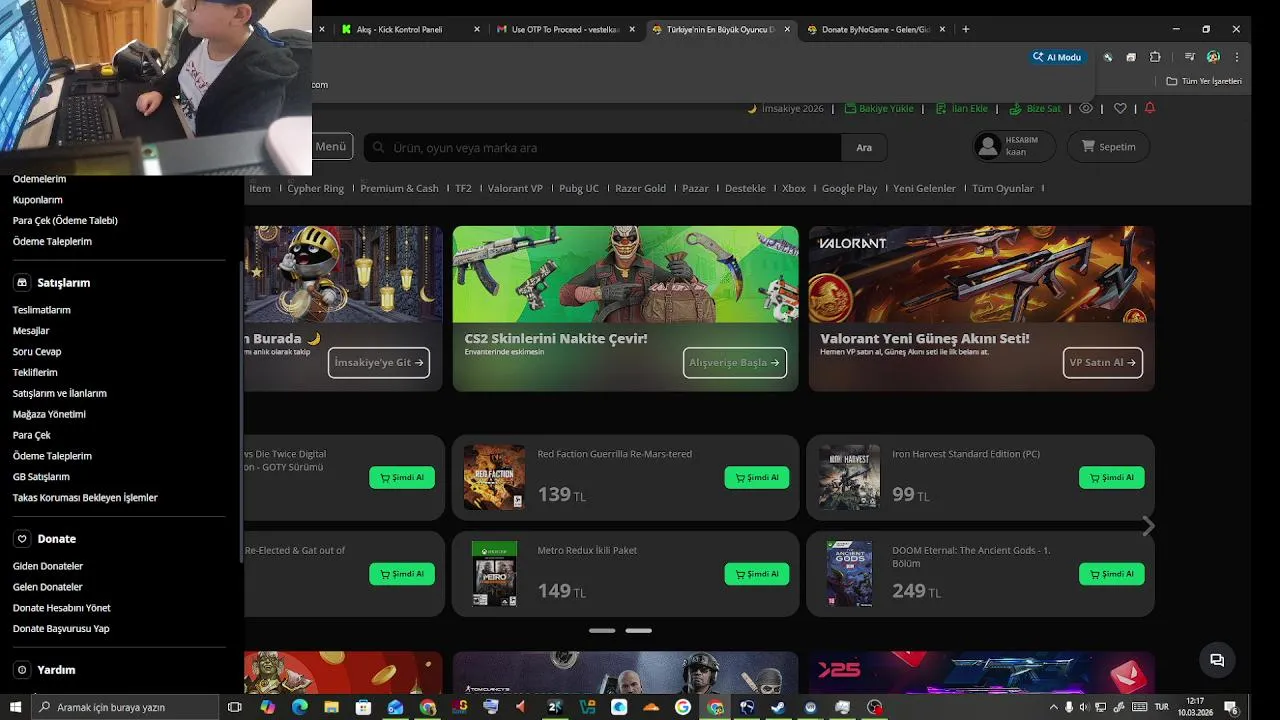
Task: Open Chrome three-dot menu
Action: pyautogui.click(x=1237, y=57)
